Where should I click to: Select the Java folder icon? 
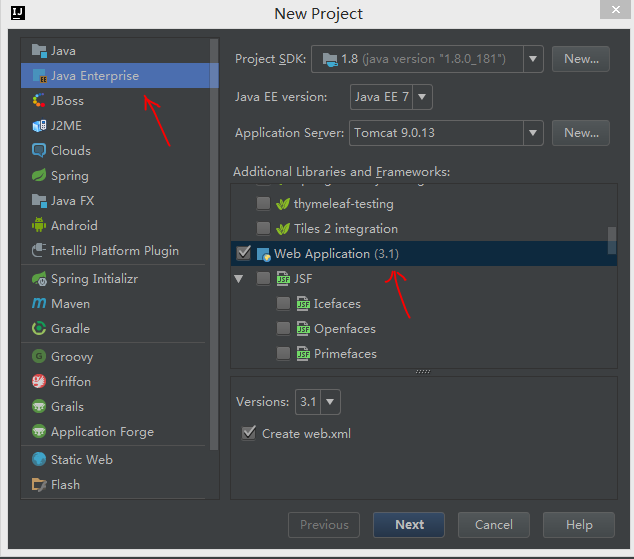[39, 51]
